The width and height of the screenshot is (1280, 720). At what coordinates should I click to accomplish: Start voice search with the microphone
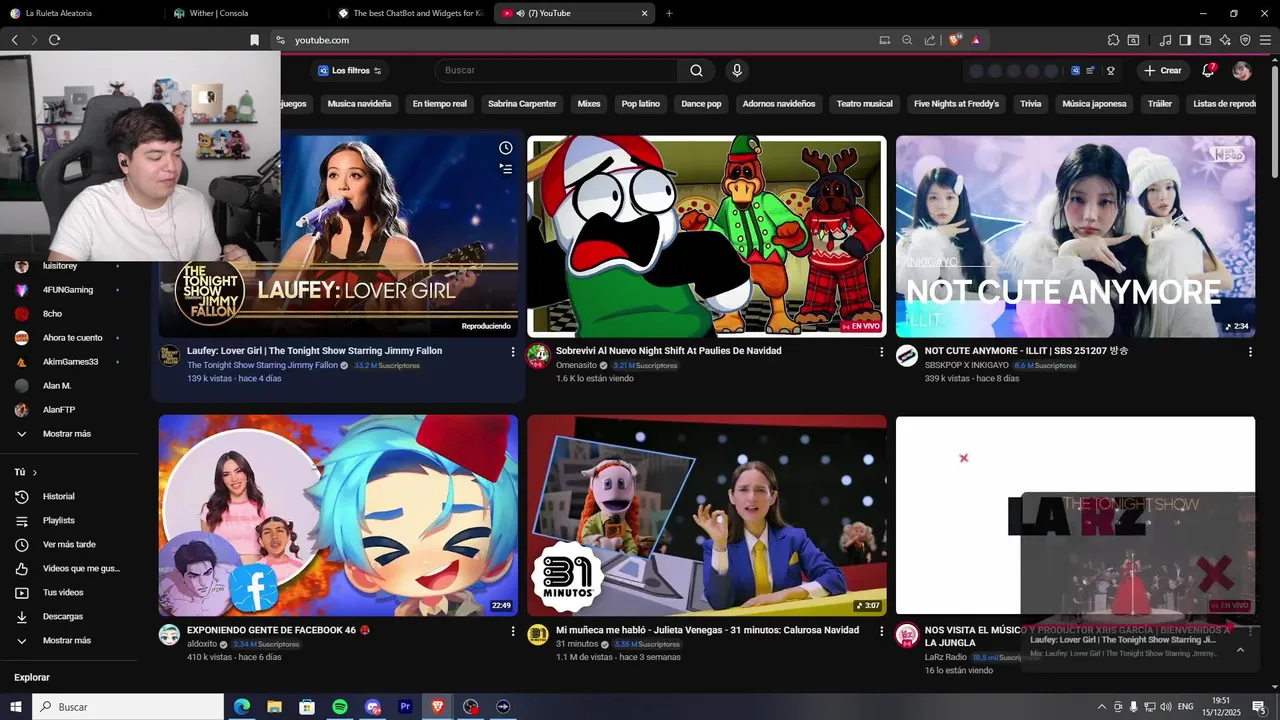point(737,70)
